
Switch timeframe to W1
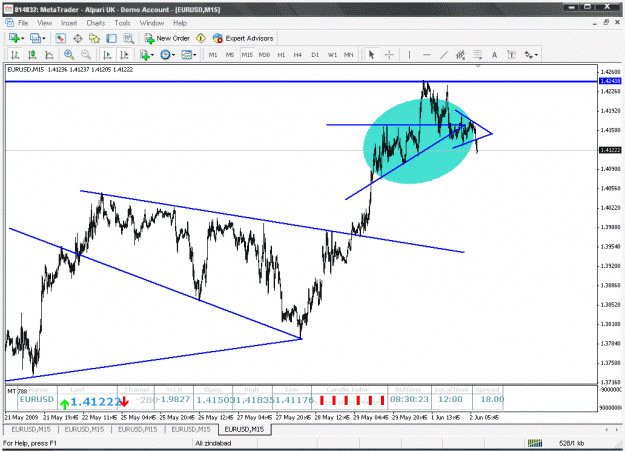point(332,55)
